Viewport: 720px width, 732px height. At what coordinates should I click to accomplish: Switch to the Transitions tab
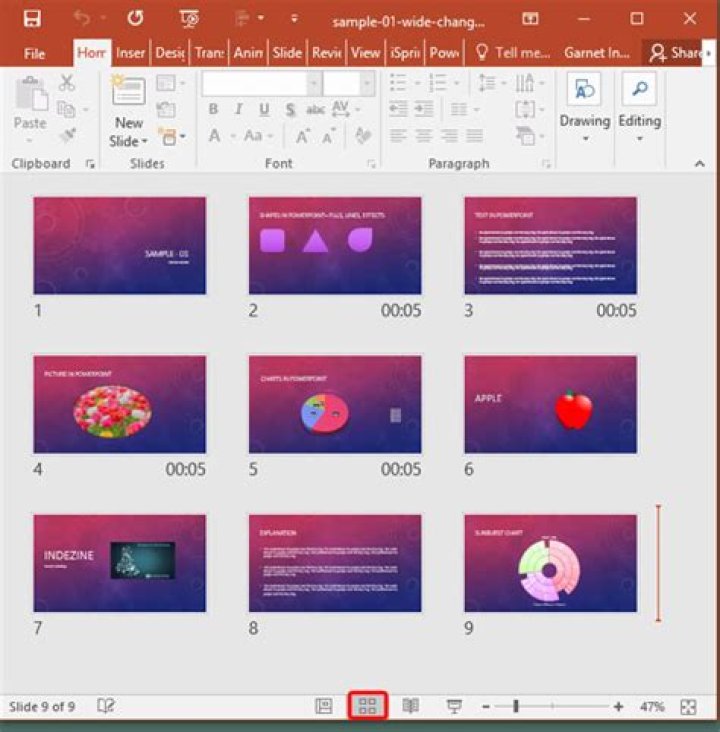pyautogui.click(x=210, y=53)
